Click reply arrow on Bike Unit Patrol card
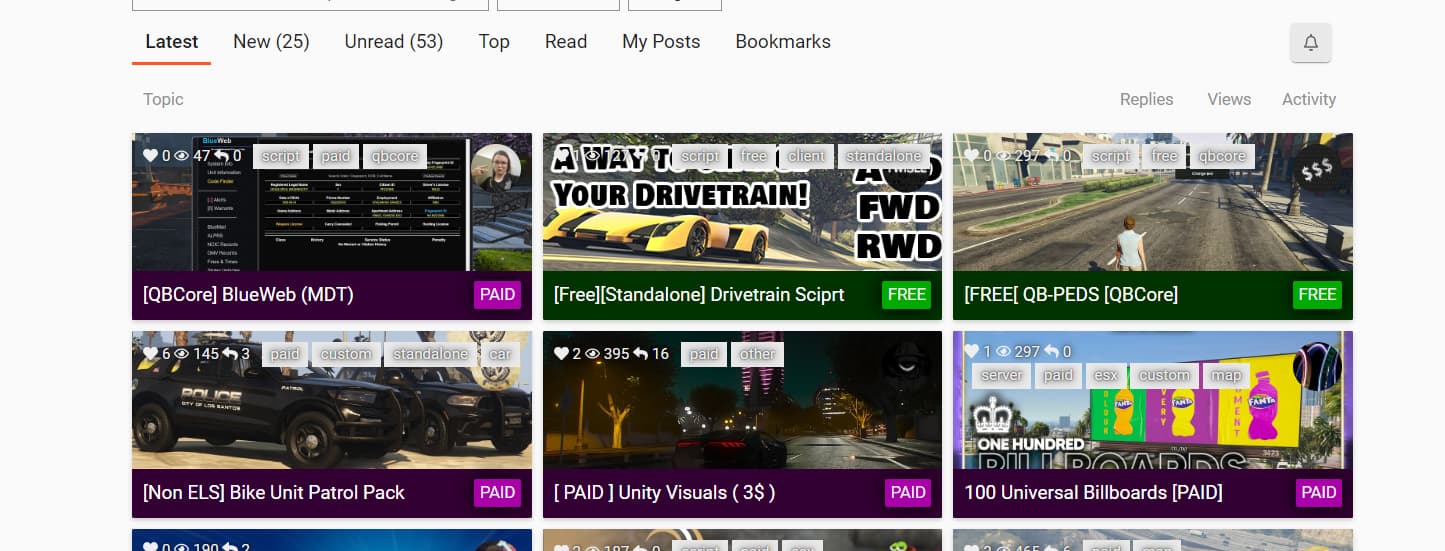Image resolution: width=1445 pixels, height=551 pixels. [x=230, y=354]
